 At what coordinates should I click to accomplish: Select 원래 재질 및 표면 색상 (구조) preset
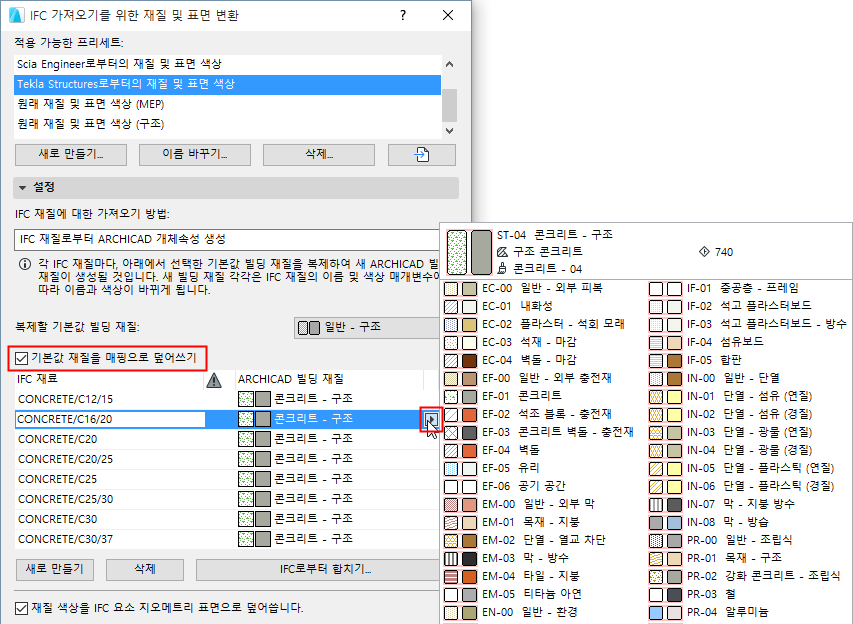(x=227, y=124)
